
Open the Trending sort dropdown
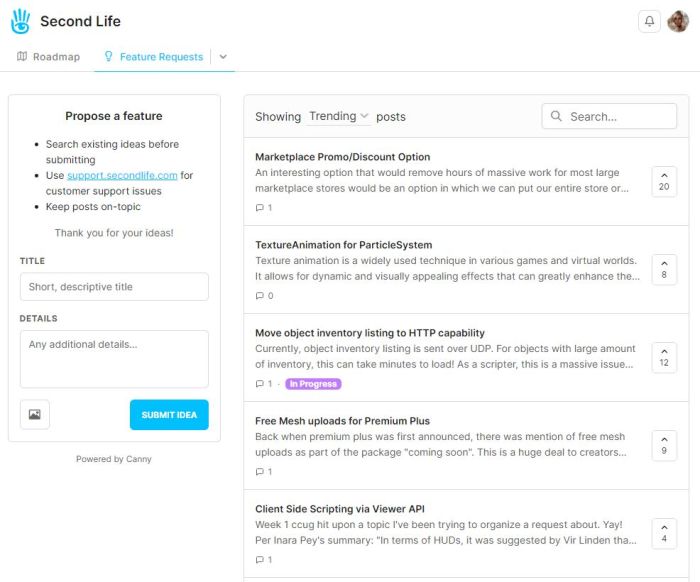point(339,116)
